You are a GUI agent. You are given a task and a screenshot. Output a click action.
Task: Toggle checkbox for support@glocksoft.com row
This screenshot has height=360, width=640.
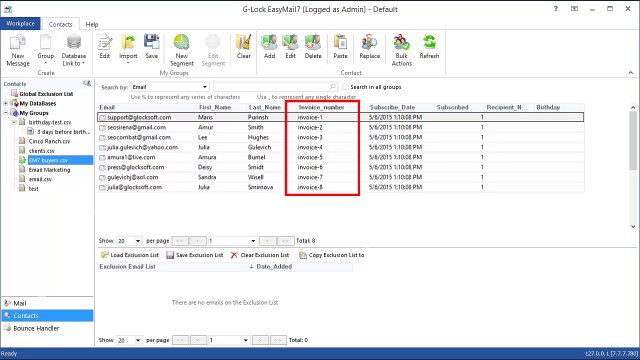tap(102, 118)
